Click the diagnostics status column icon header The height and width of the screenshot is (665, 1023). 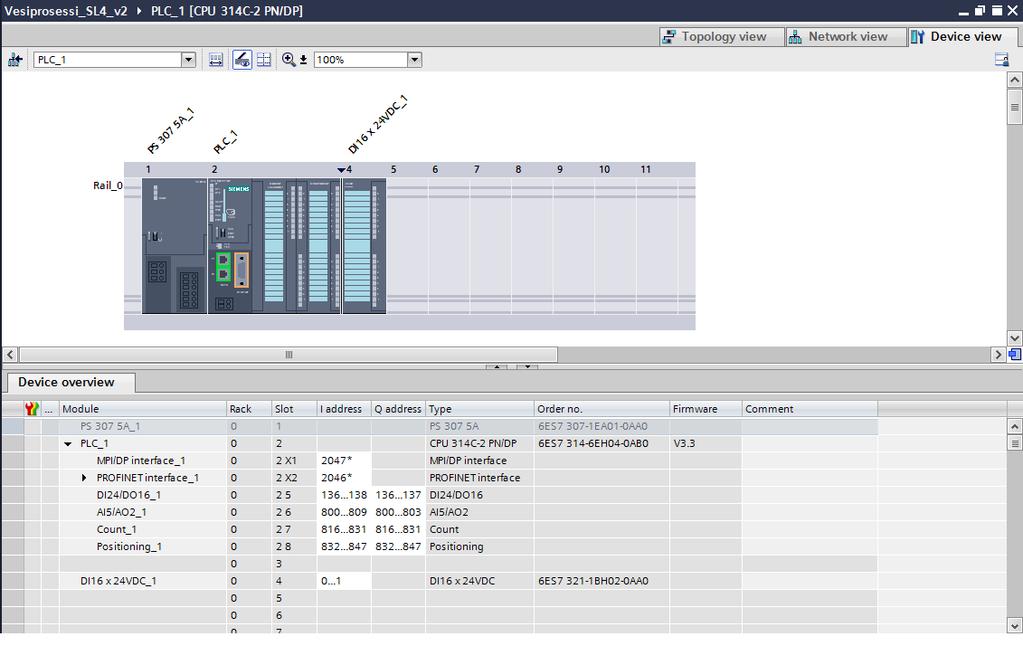[32, 409]
